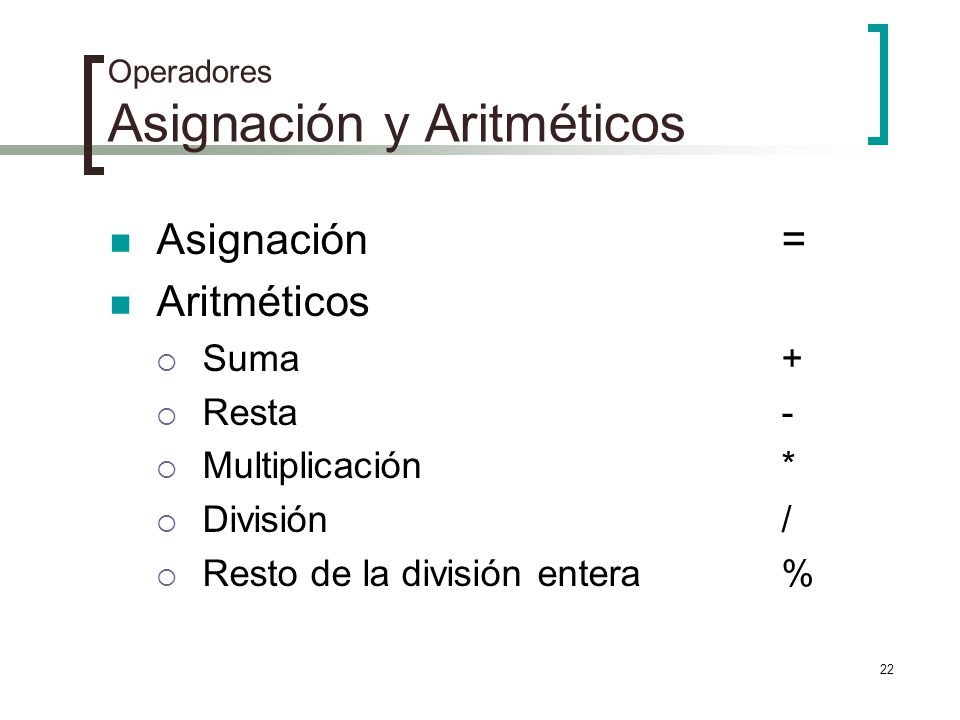Screen dimensions: 960x720
Task: Click the plus sign operator
Action: coord(792,358)
